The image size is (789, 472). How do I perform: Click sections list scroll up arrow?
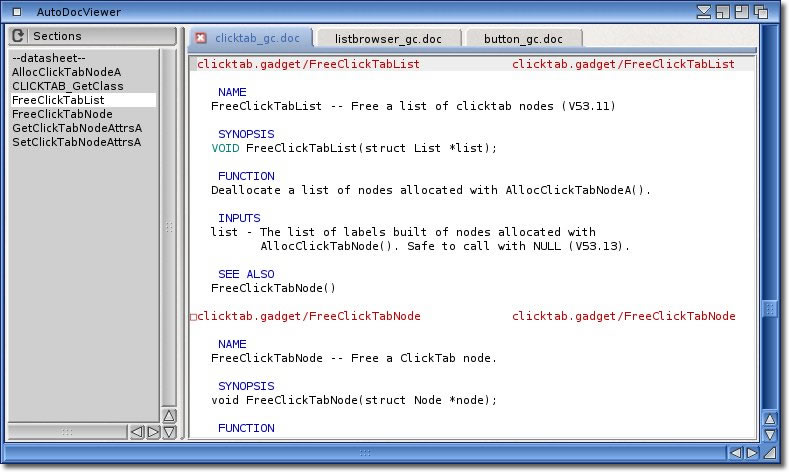(169, 415)
